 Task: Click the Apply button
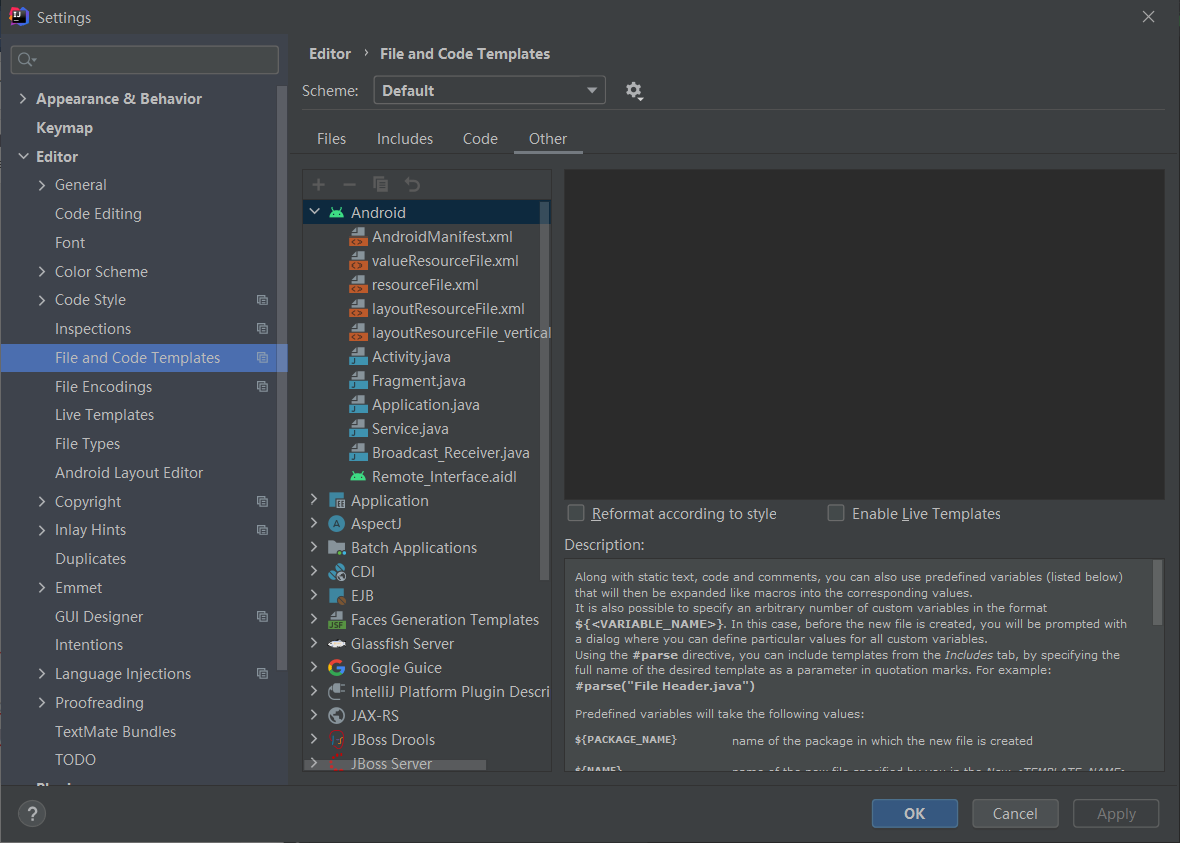tap(1116, 814)
